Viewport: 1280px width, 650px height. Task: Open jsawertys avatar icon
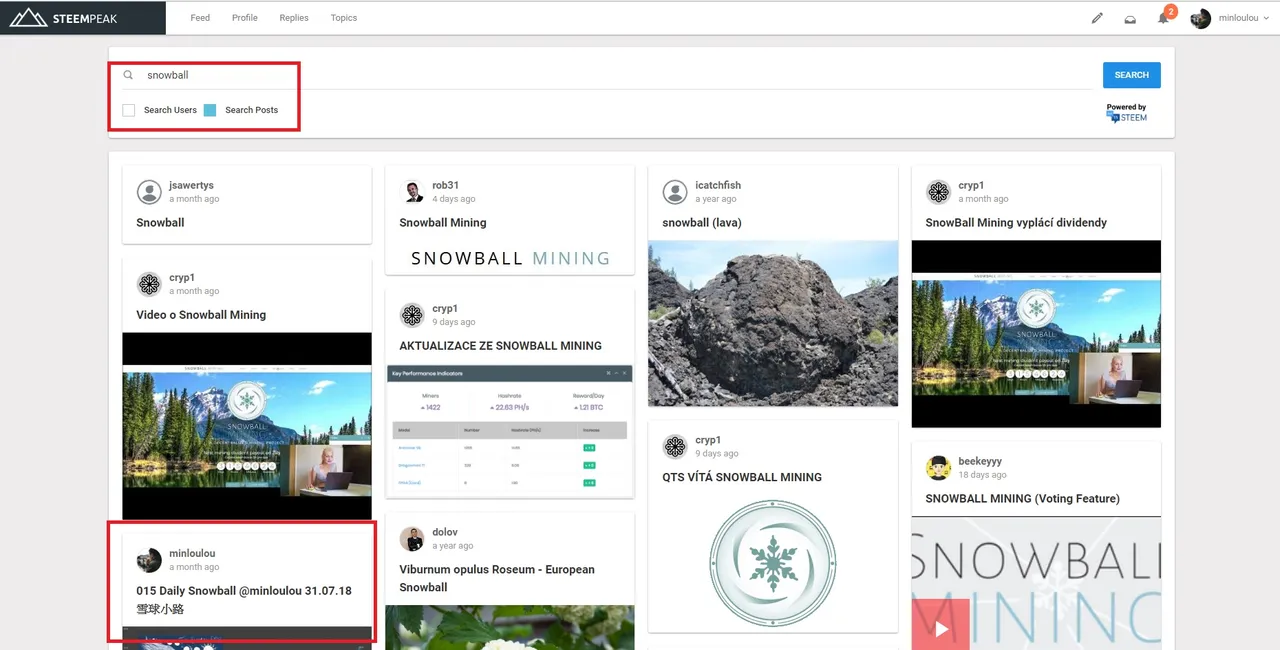[x=149, y=192]
